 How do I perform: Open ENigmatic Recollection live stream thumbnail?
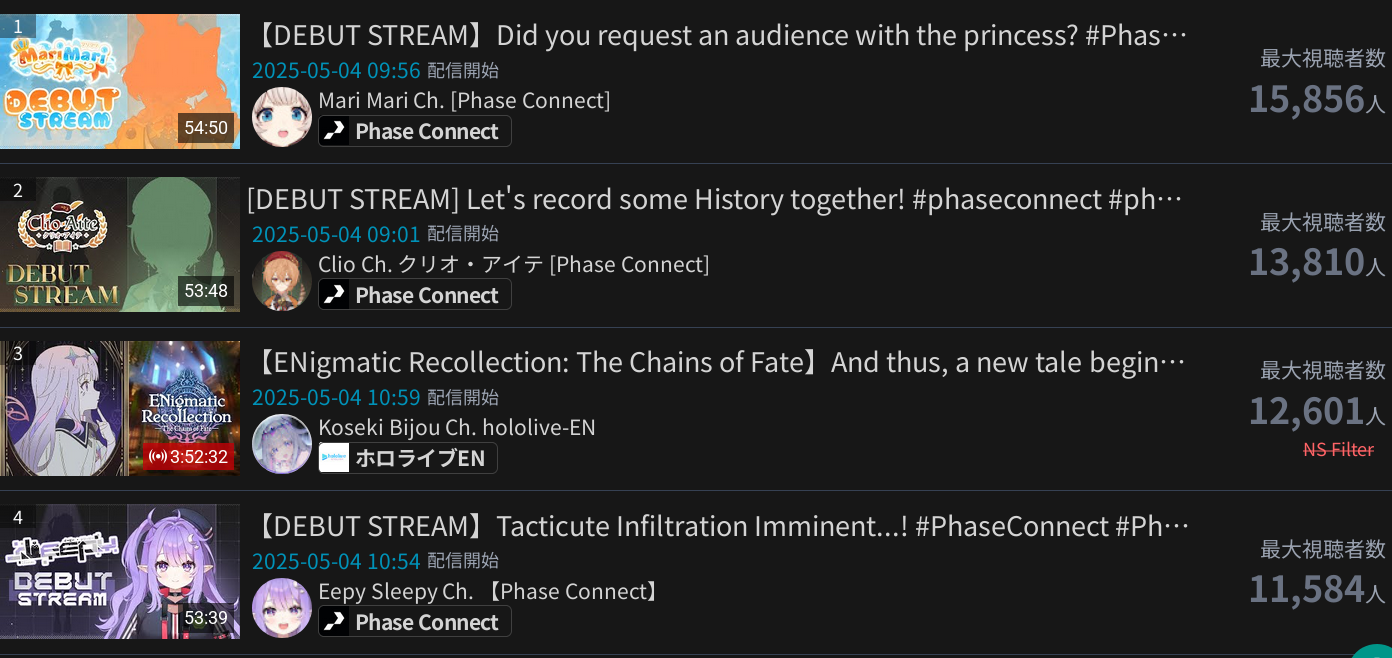click(x=120, y=408)
